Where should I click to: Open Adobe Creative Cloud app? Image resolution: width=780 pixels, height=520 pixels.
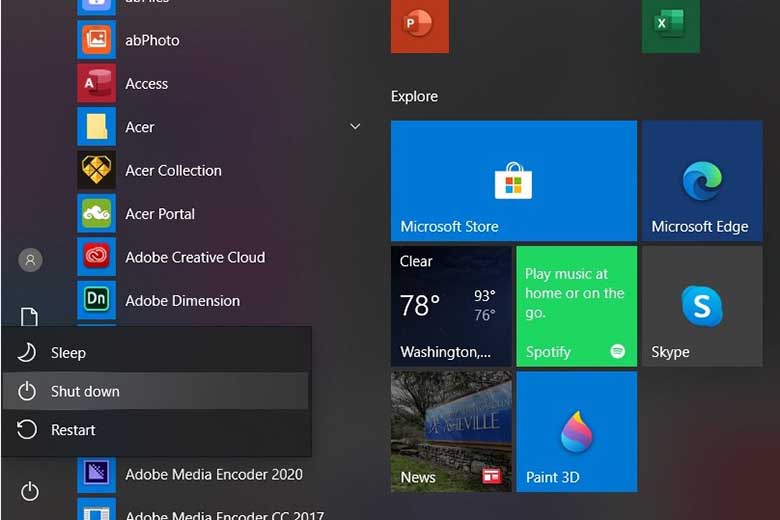tap(194, 257)
